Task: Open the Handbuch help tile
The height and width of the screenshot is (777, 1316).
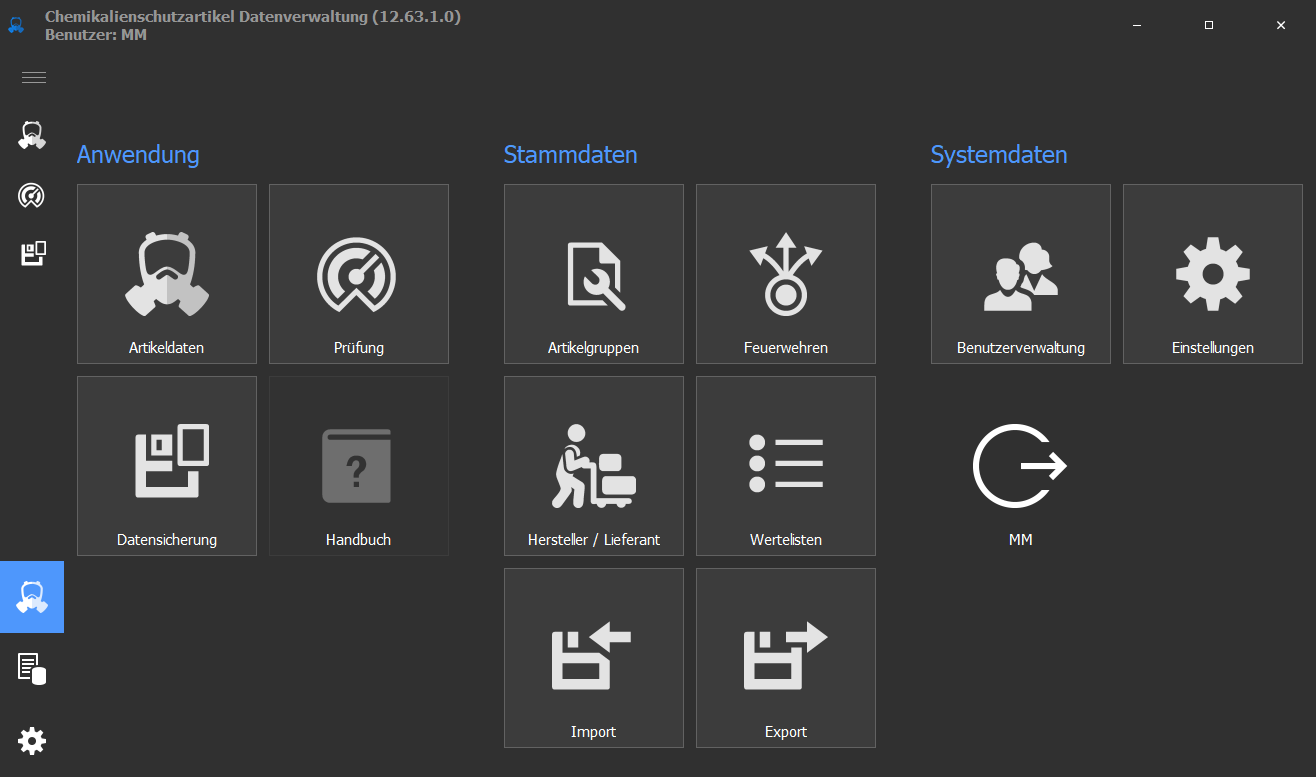Action: click(x=359, y=466)
